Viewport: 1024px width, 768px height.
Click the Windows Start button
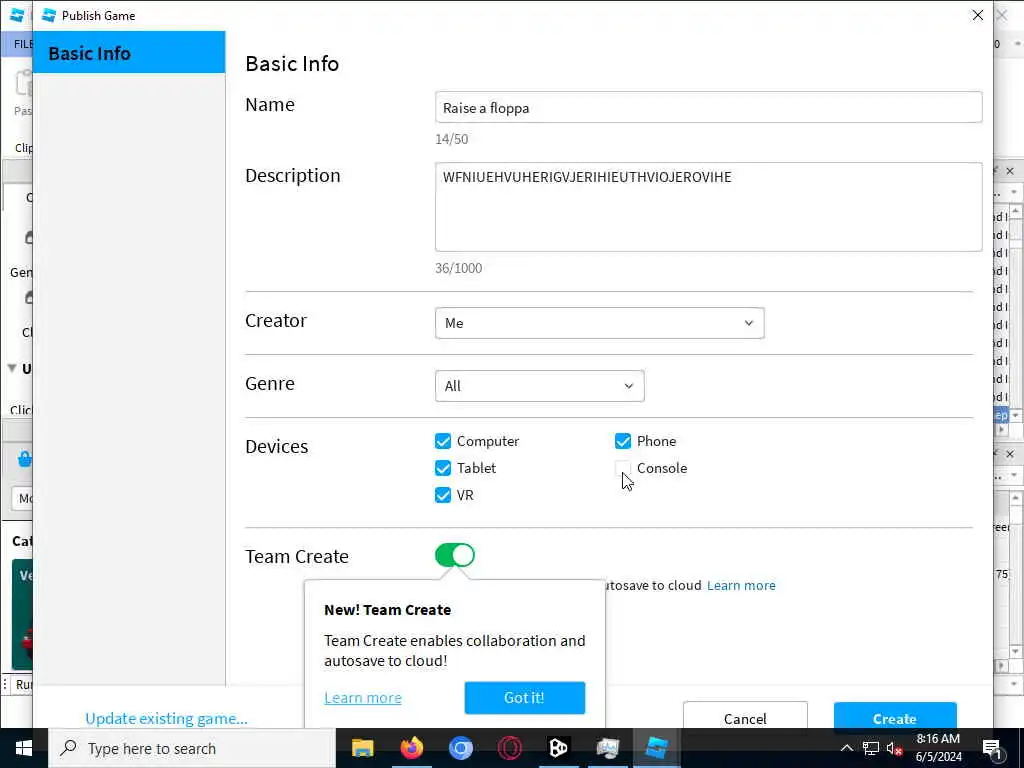24,748
